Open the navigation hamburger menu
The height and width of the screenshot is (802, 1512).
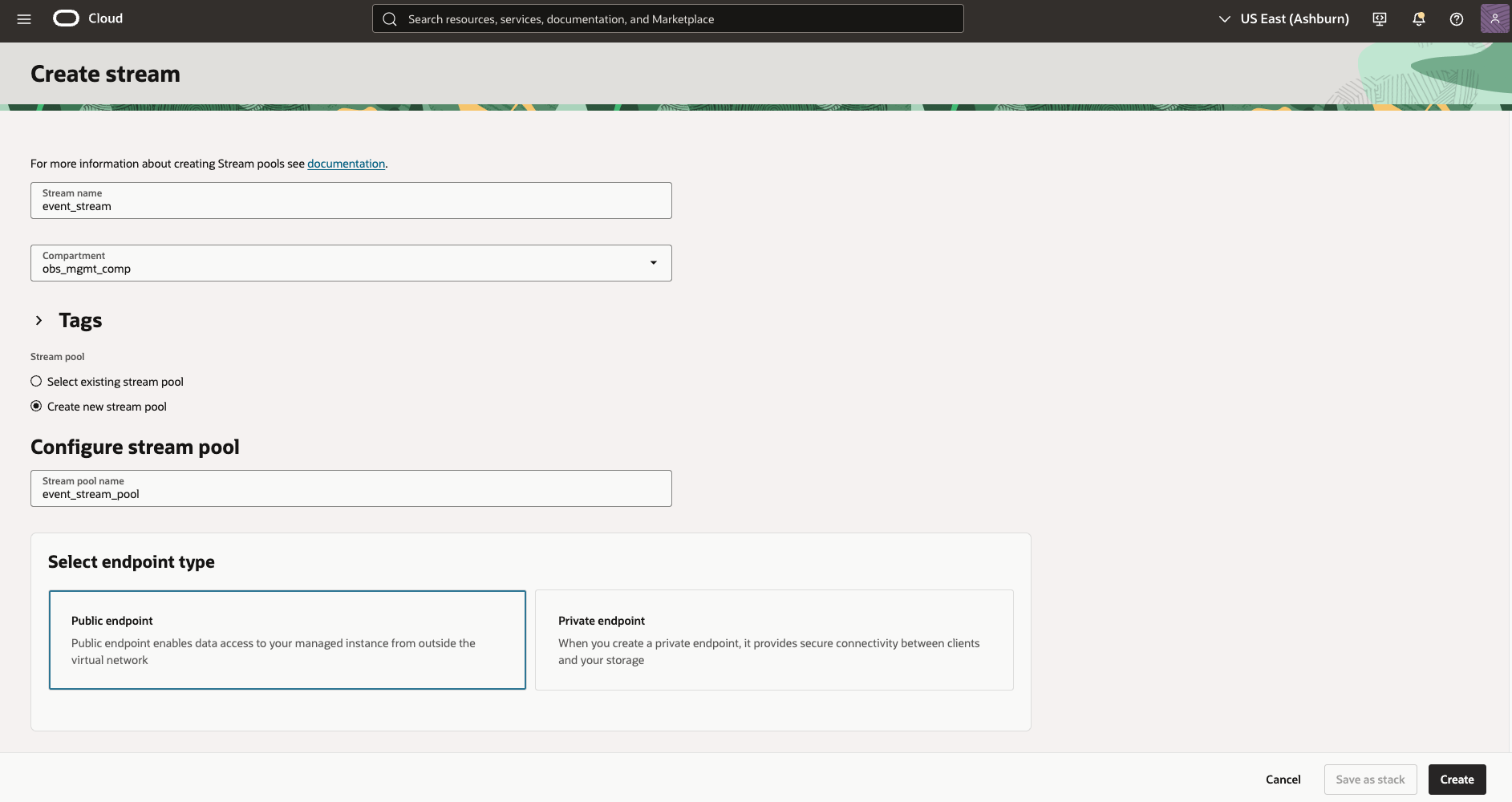coord(22,18)
